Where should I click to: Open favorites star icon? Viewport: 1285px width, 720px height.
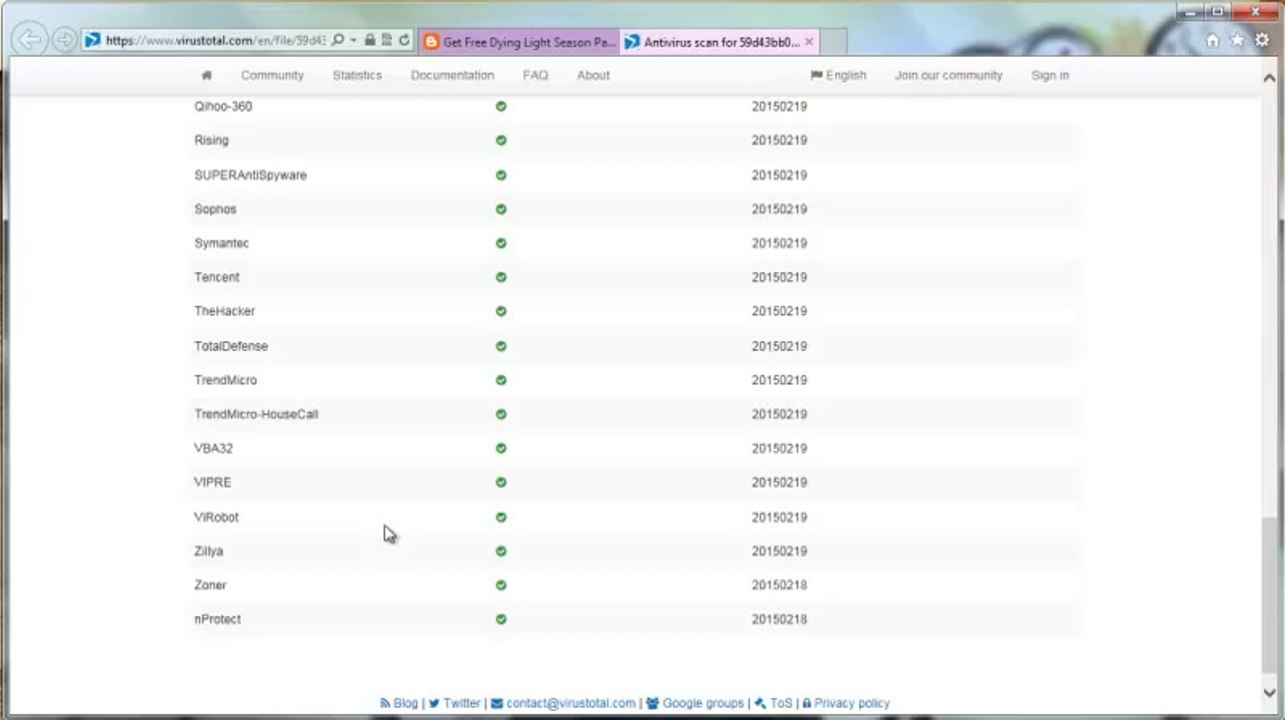[1237, 40]
